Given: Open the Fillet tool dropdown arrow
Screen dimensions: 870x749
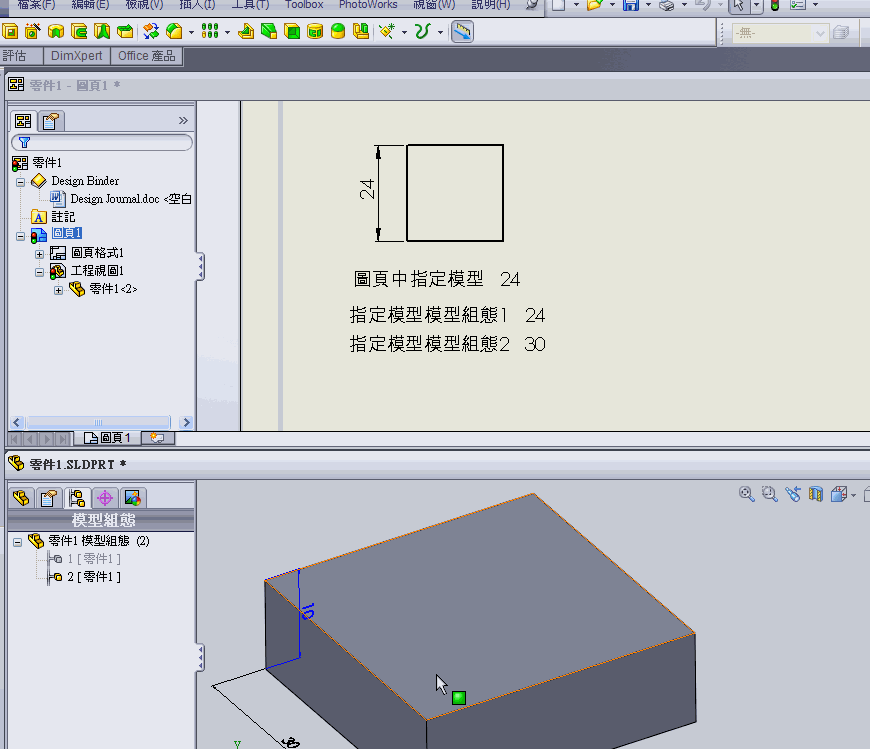Looking at the screenshot, I should (191, 32).
